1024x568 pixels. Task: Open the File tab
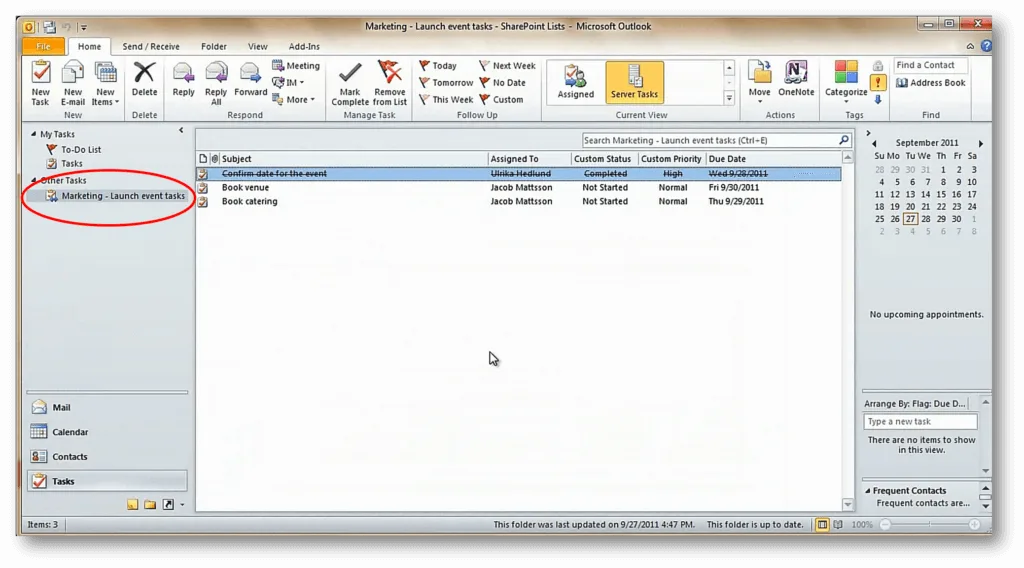(x=43, y=46)
